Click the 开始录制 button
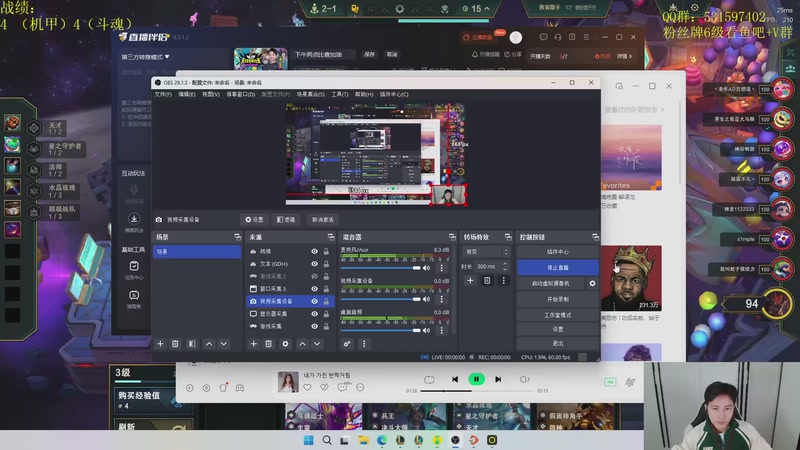This screenshot has width=800, height=450. [558, 299]
